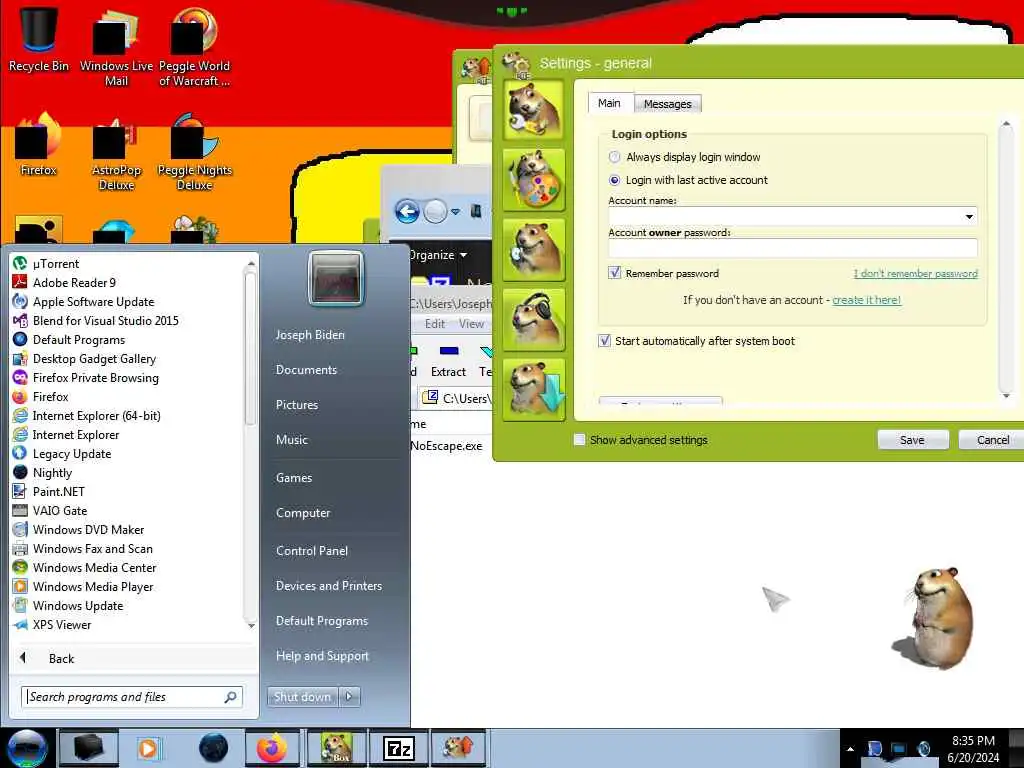Switch to 7-Zip taskbar button
Image resolution: width=1024 pixels, height=768 pixels.
(398, 748)
